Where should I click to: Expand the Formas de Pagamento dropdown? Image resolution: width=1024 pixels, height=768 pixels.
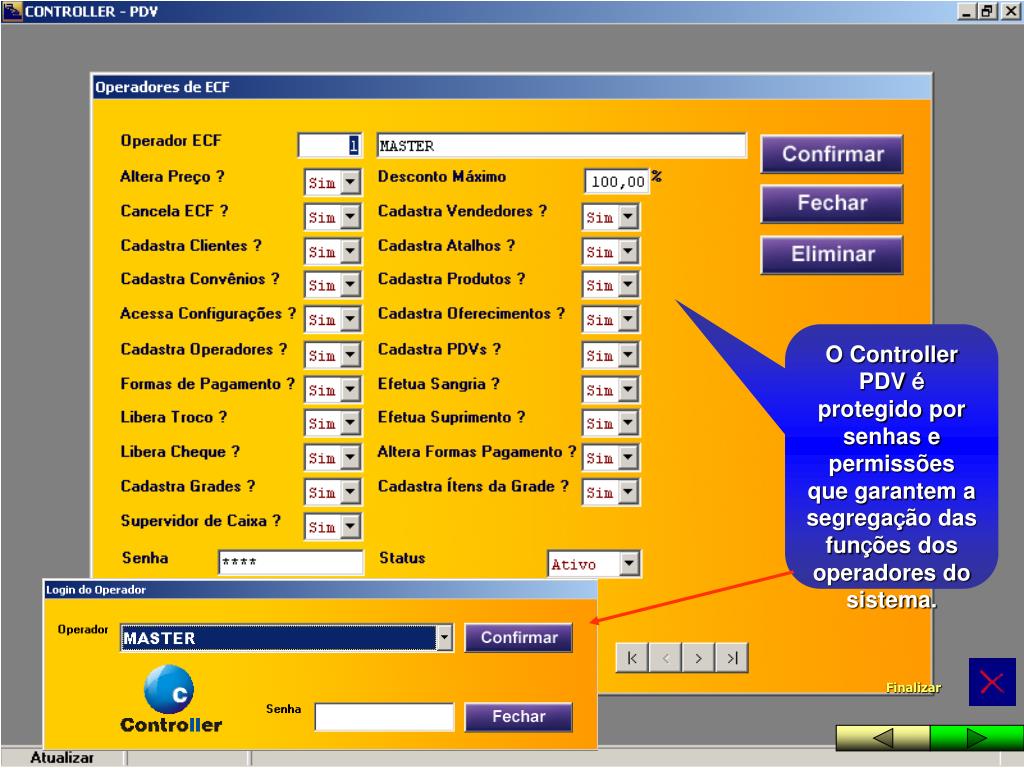pos(351,390)
